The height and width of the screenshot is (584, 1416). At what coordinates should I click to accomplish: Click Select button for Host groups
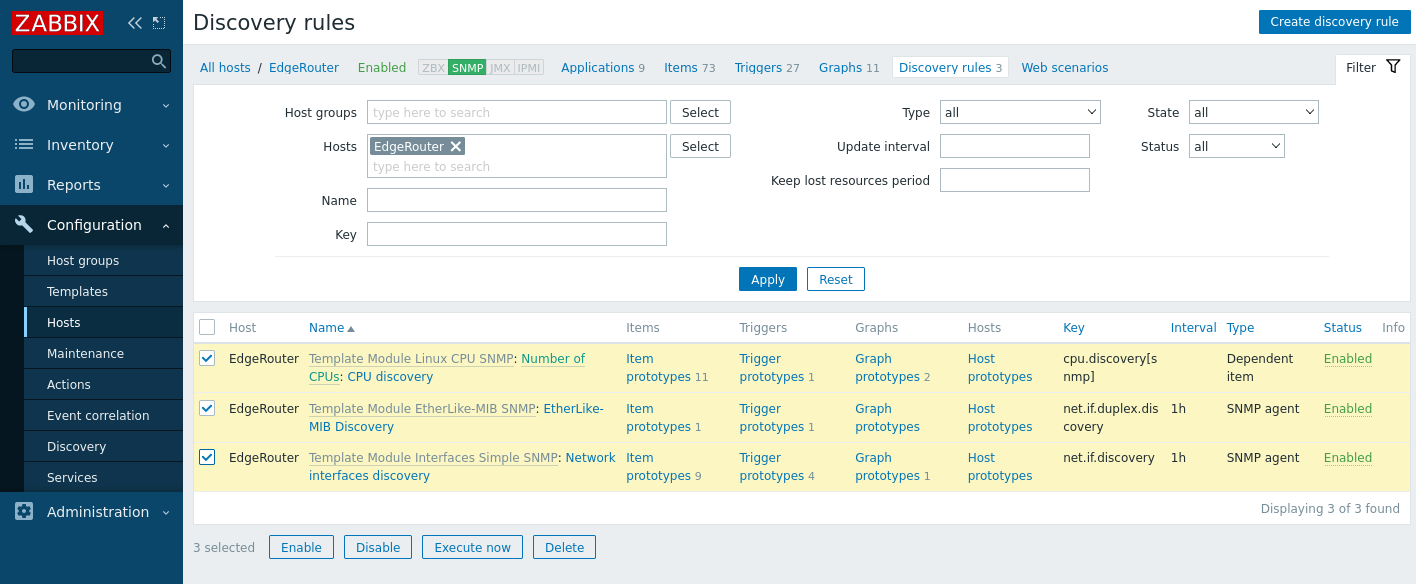click(700, 112)
